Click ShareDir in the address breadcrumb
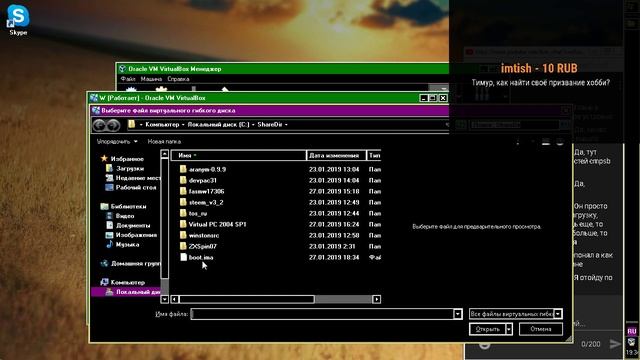 click(269, 124)
